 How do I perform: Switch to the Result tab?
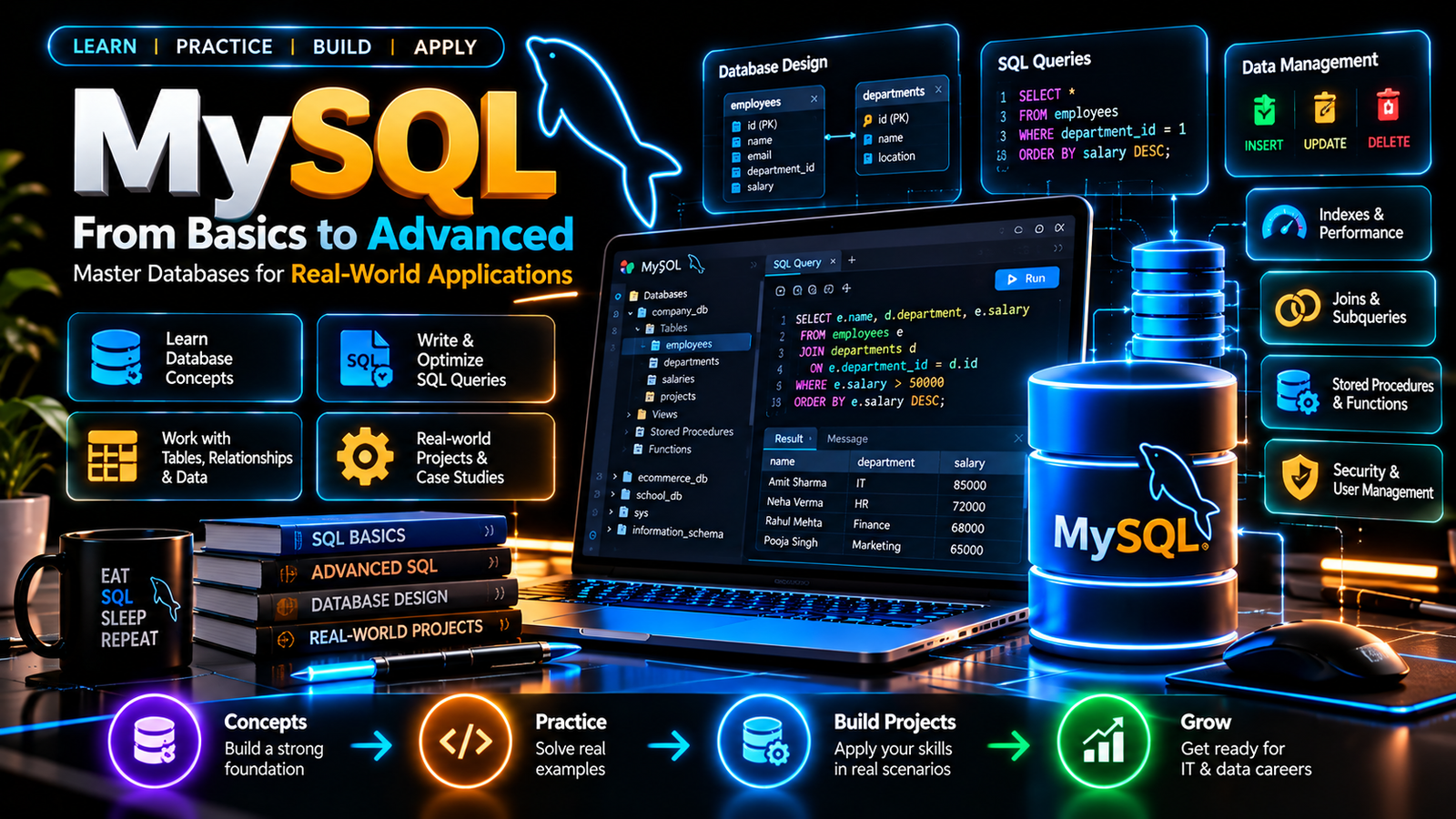(x=788, y=439)
